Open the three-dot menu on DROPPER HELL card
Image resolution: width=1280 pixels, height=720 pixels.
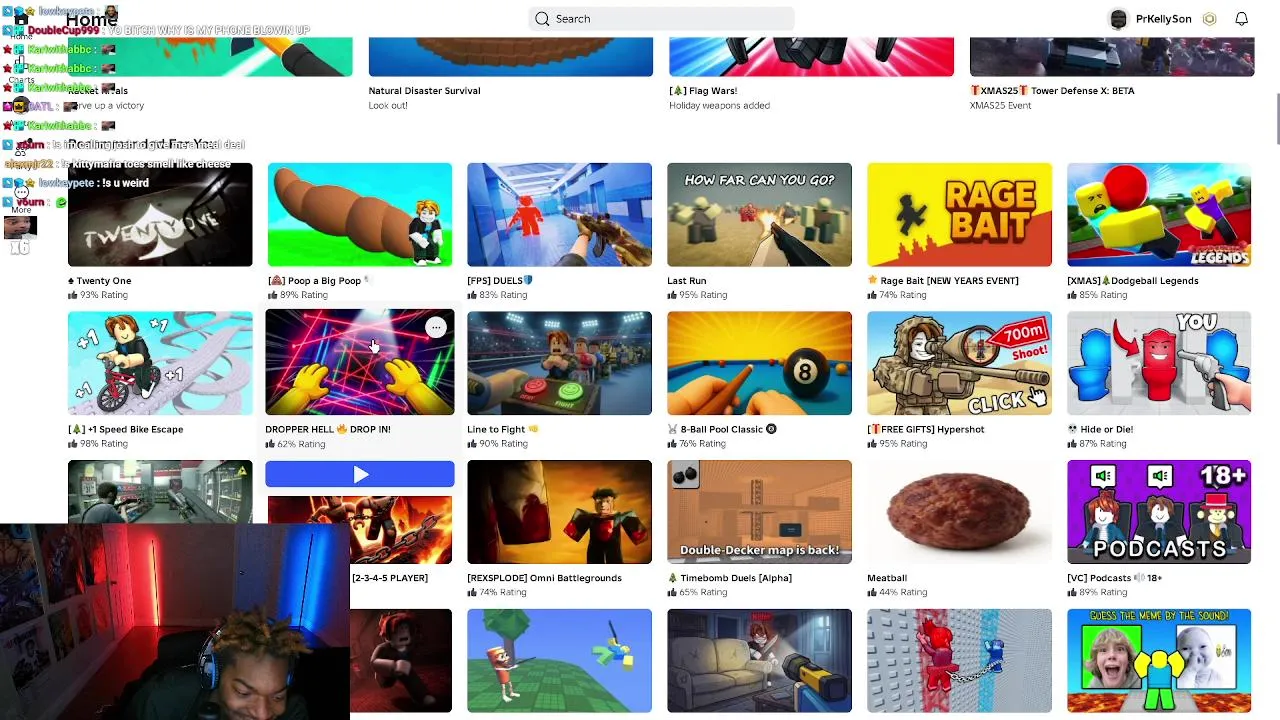(x=436, y=328)
